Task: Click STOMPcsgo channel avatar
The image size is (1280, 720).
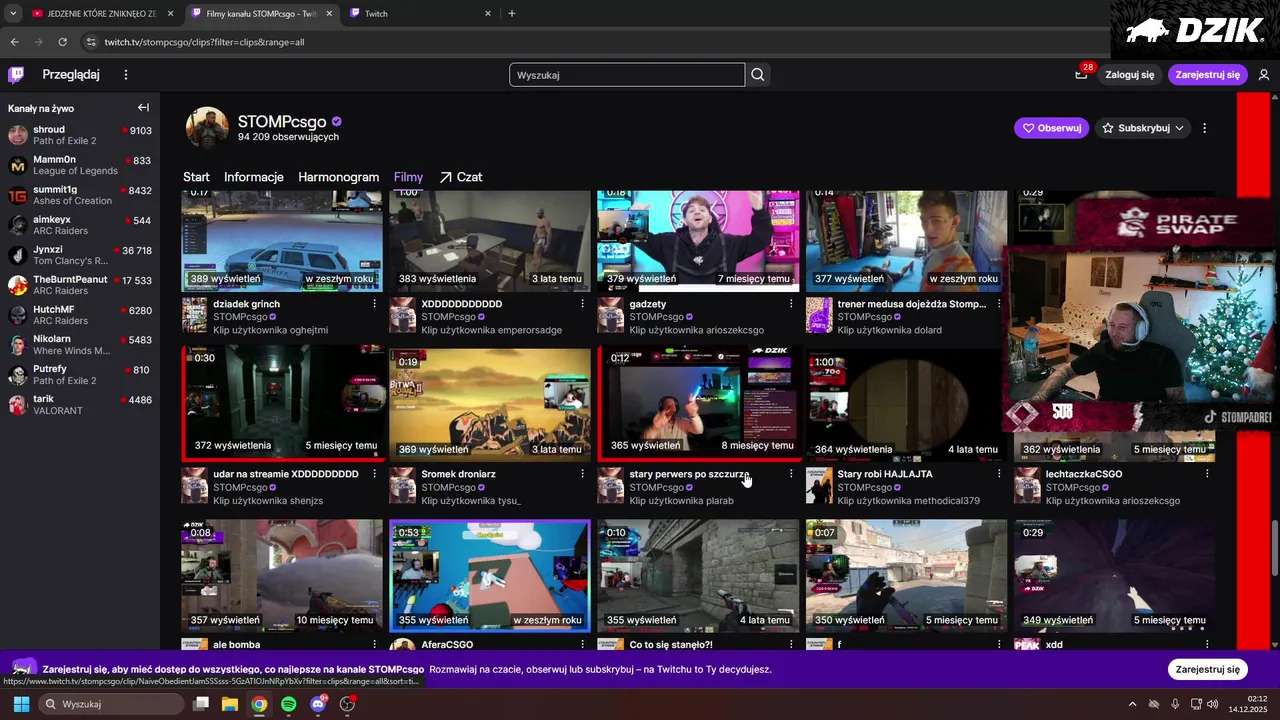Action: (x=207, y=128)
